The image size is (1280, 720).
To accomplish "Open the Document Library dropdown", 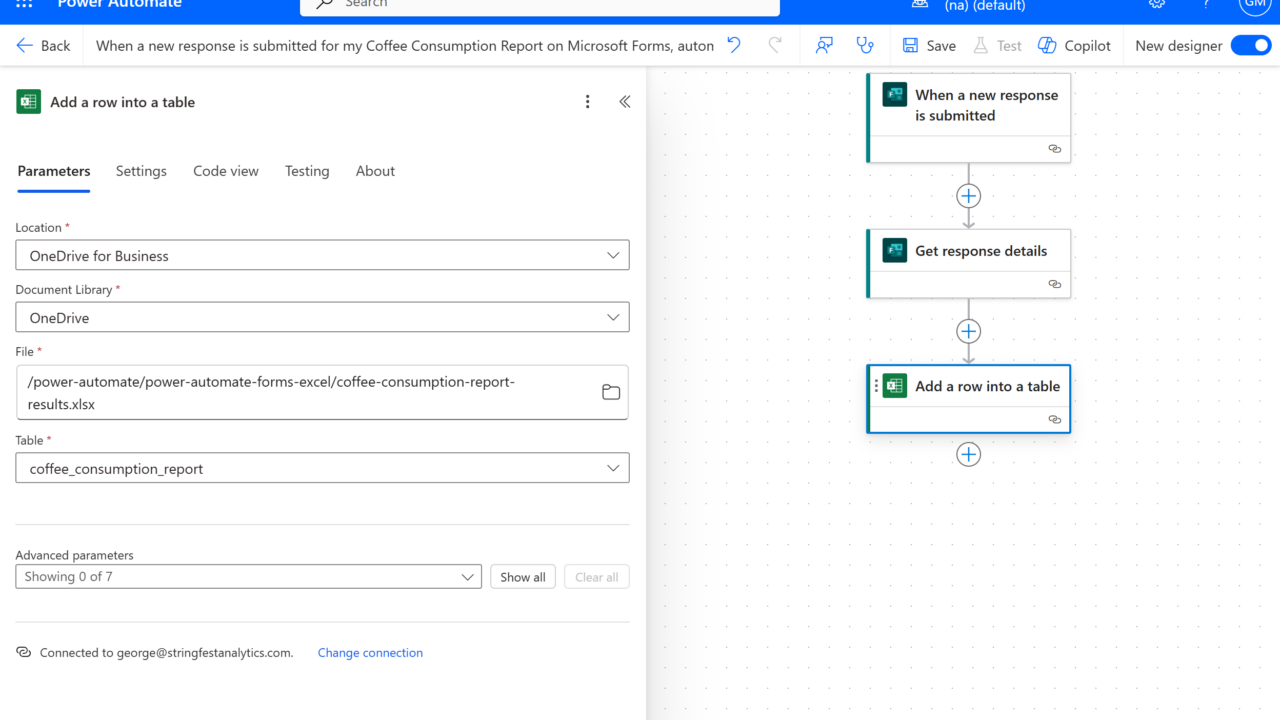I will pos(322,318).
